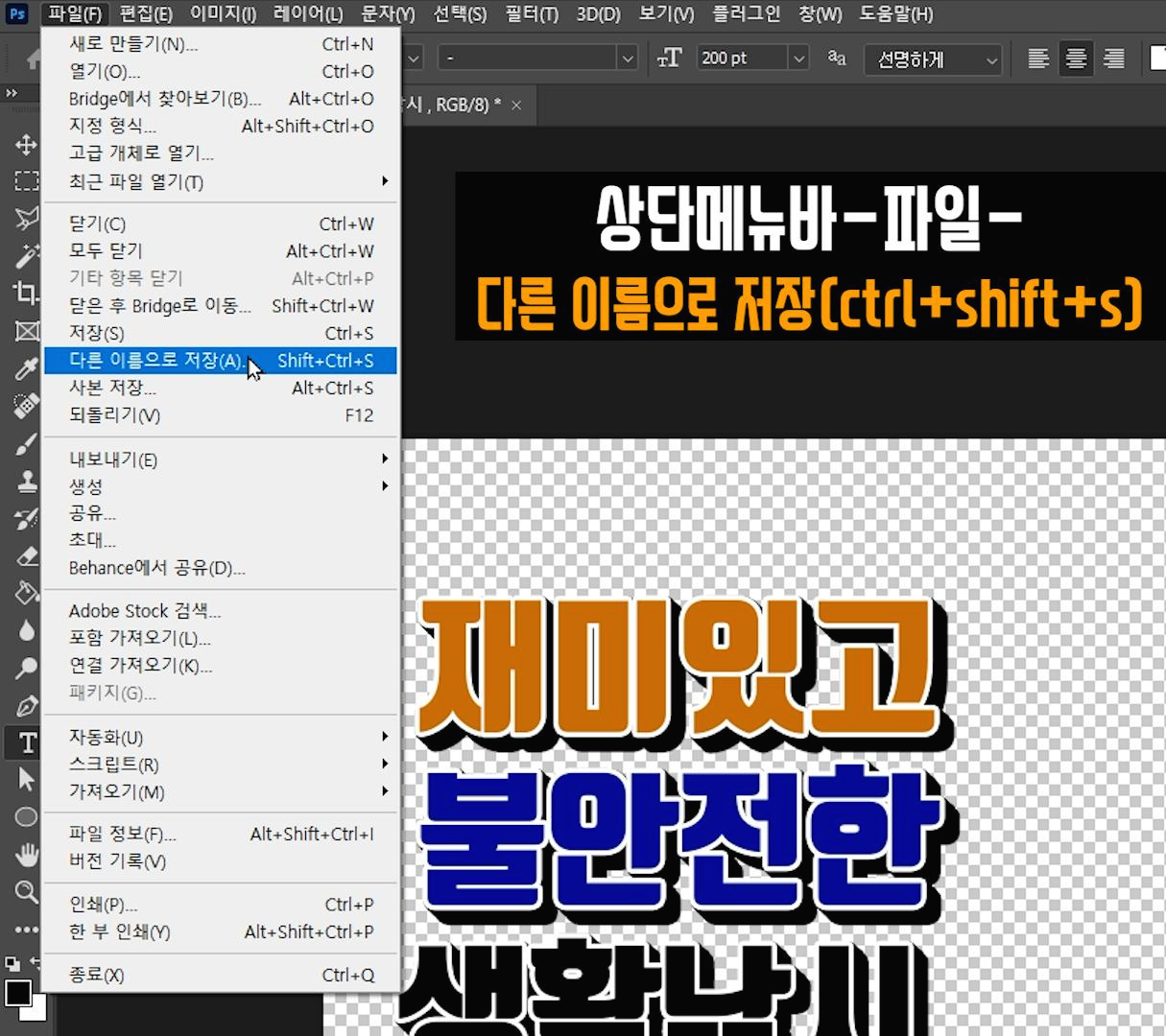Select the Eraser tool
The width and height of the screenshot is (1166, 1036).
[26, 555]
